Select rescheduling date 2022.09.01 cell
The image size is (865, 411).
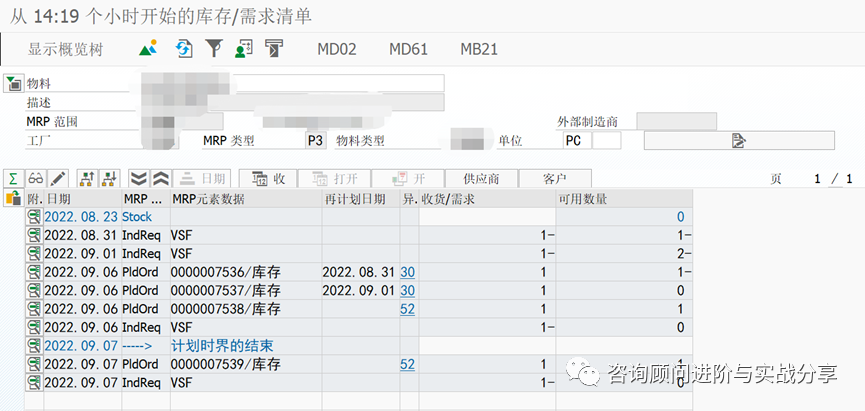pos(361,291)
